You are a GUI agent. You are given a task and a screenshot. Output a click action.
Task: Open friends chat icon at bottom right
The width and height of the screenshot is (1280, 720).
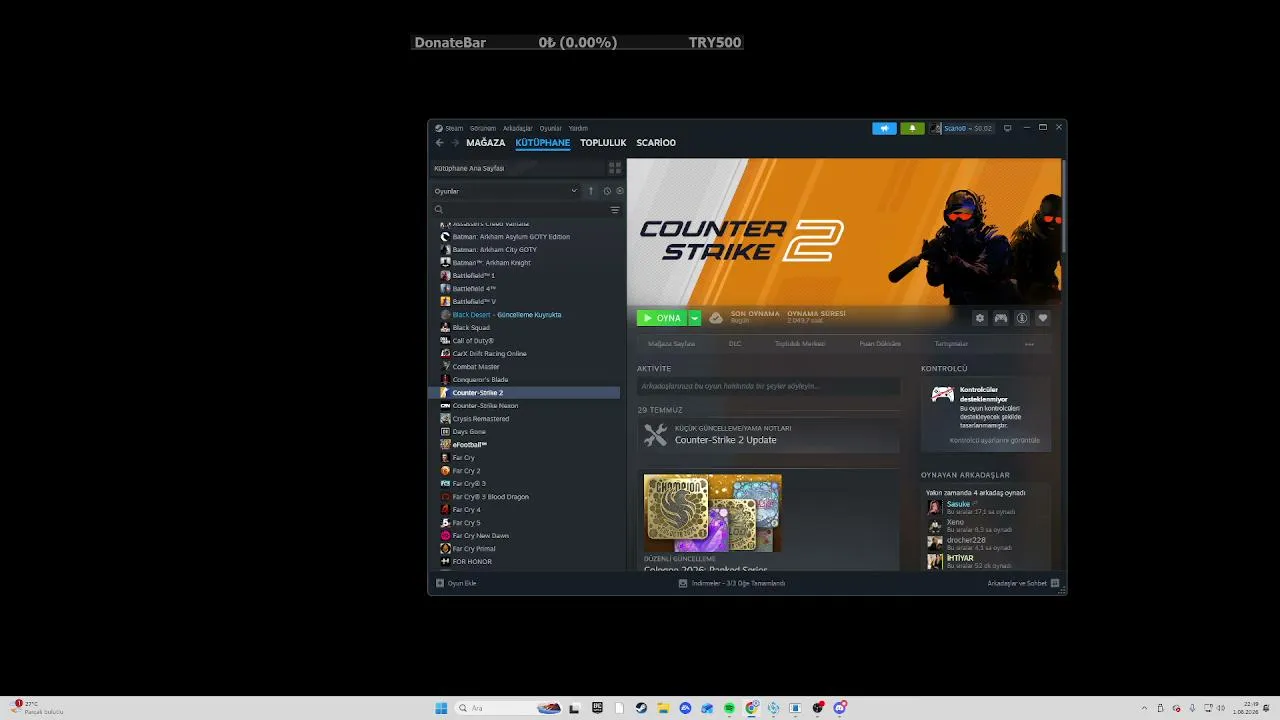click(1055, 583)
